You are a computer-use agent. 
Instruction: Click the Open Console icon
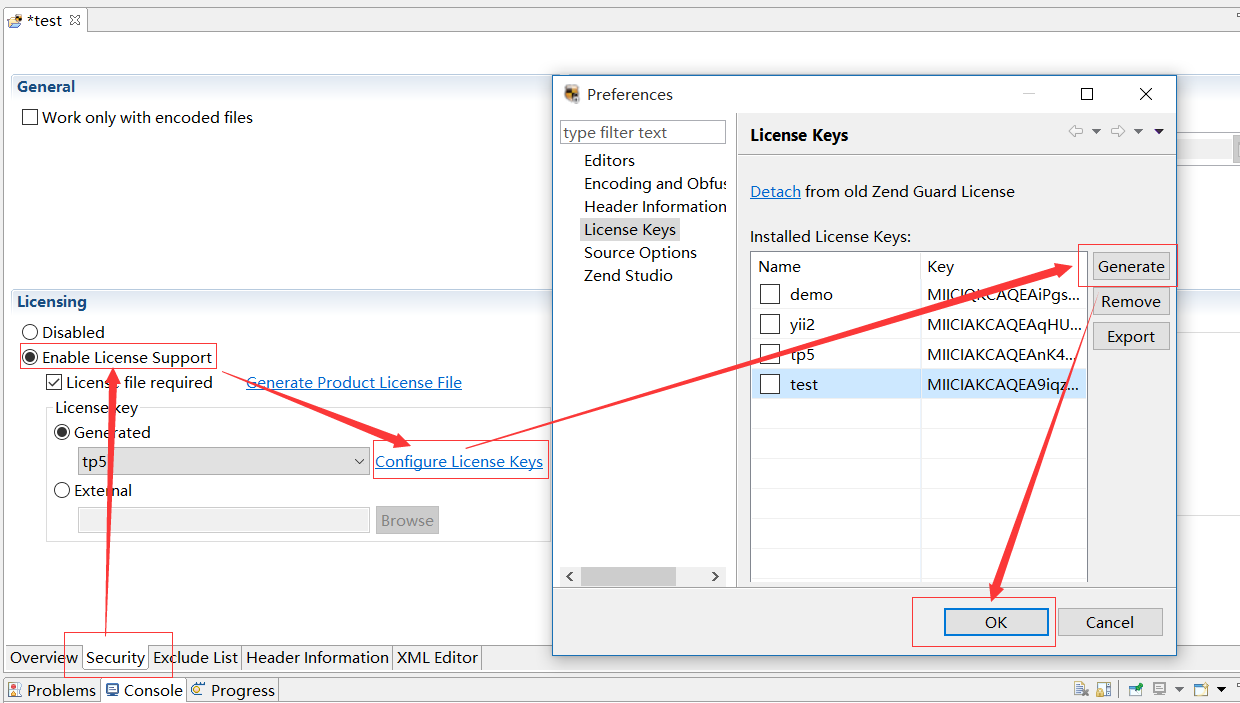tap(1201, 689)
